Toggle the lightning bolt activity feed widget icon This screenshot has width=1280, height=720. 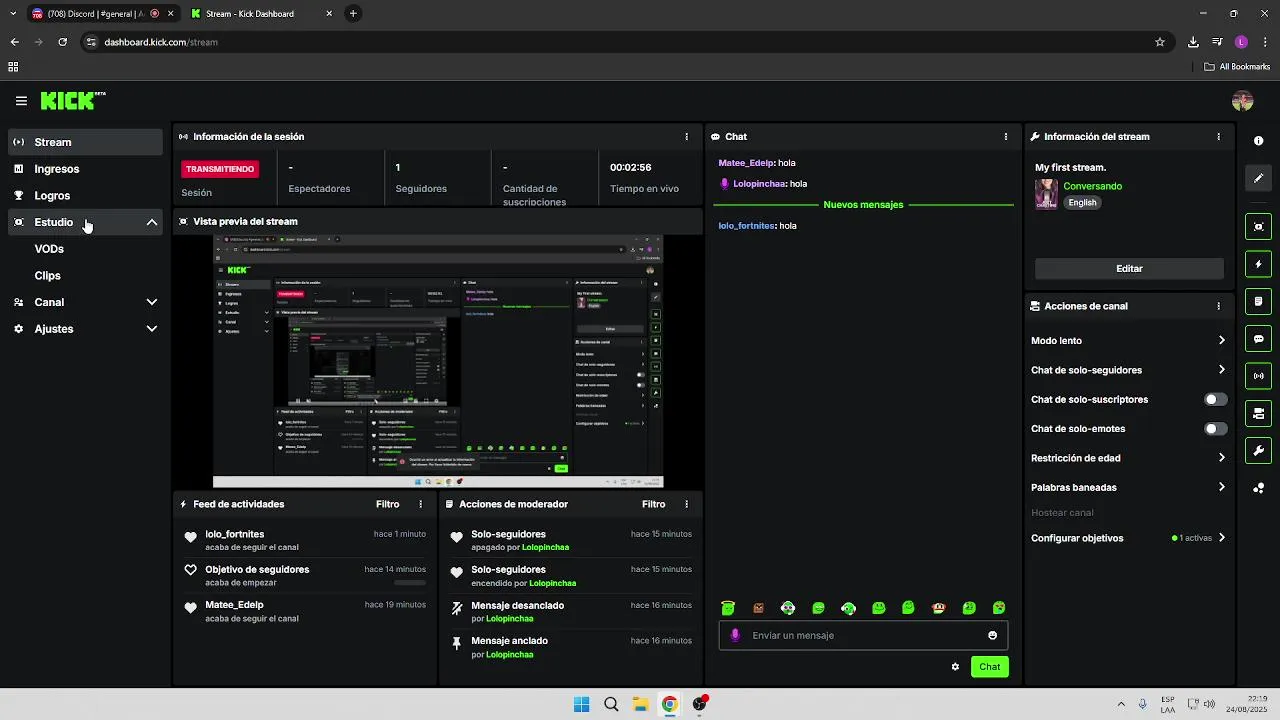click(1259, 264)
